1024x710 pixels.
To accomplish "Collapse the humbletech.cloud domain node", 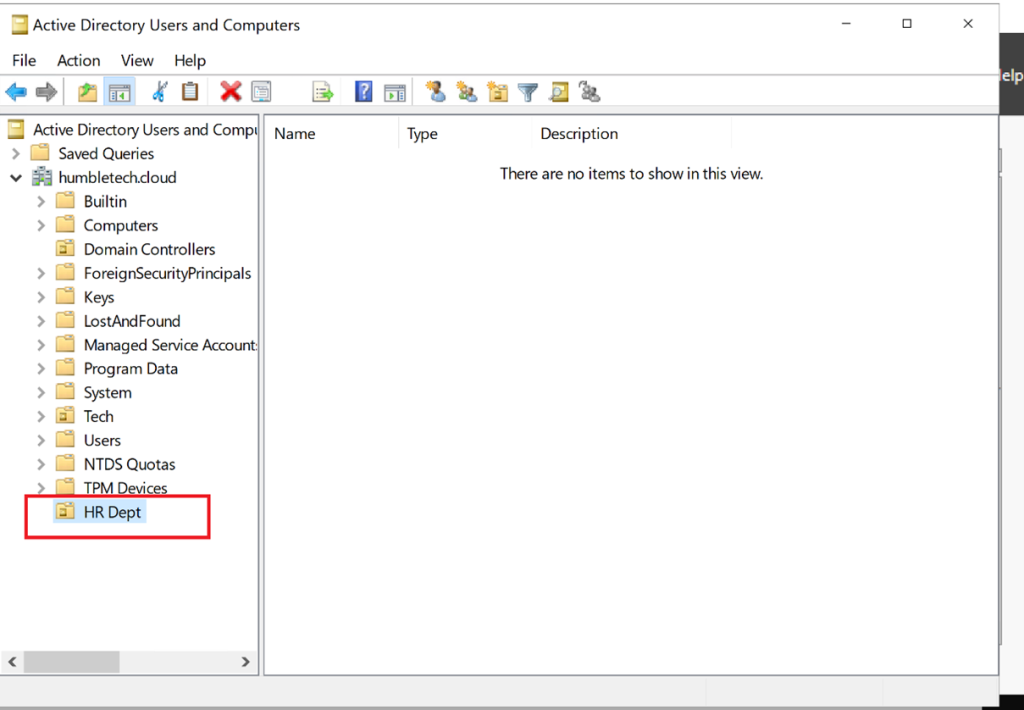I will [x=16, y=178].
